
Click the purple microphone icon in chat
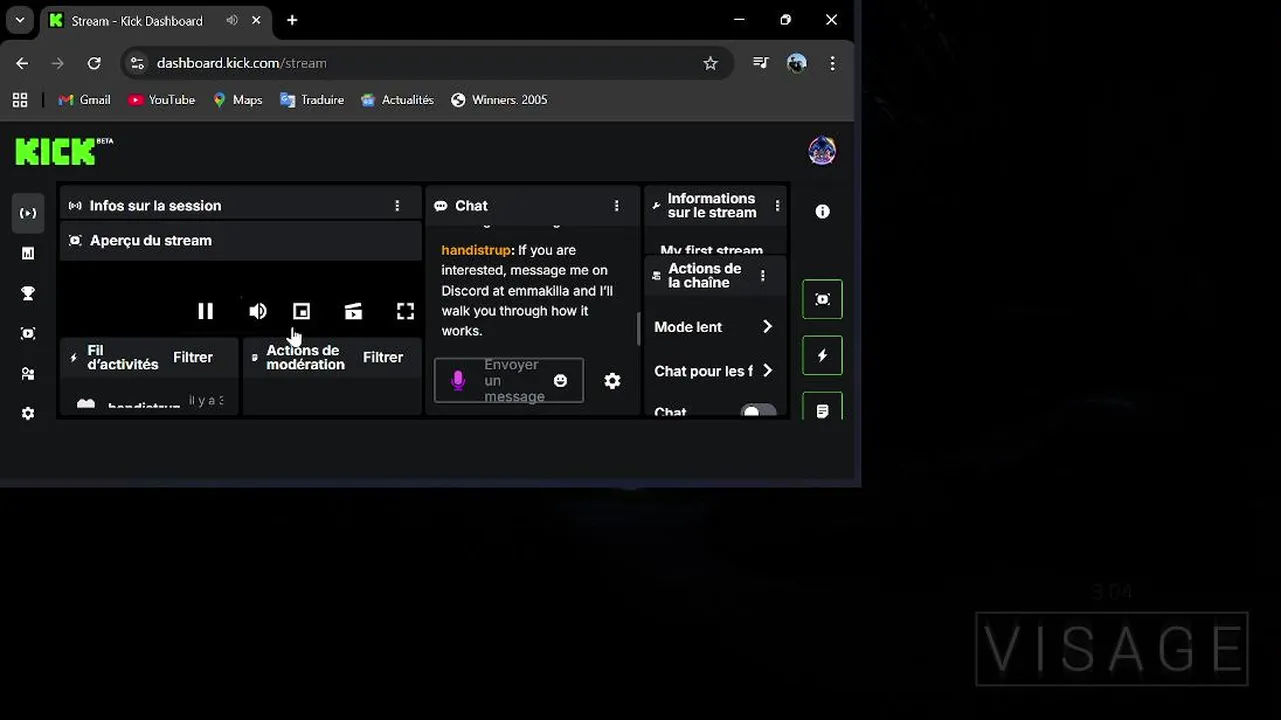tap(458, 381)
